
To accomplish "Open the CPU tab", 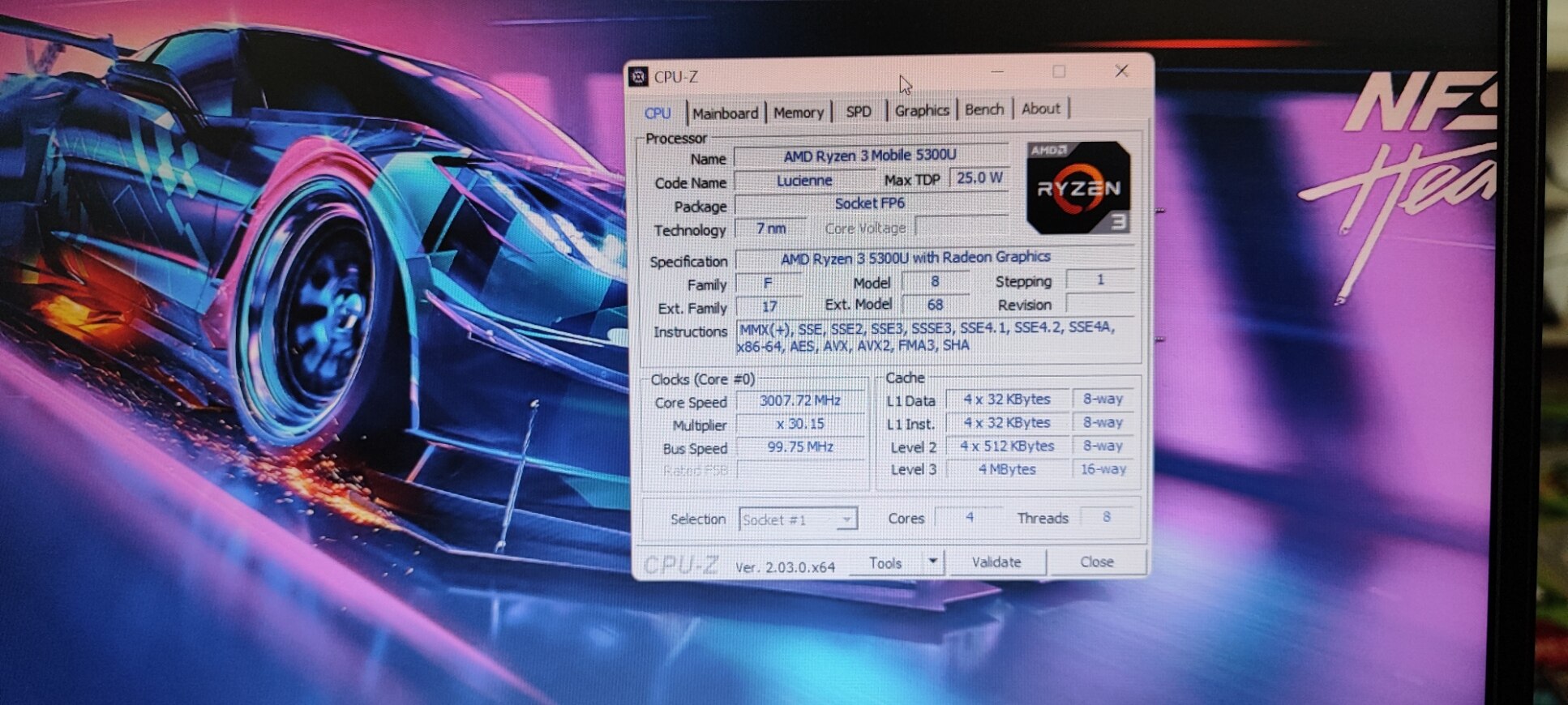I will pyautogui.click(x=658, y=113).
